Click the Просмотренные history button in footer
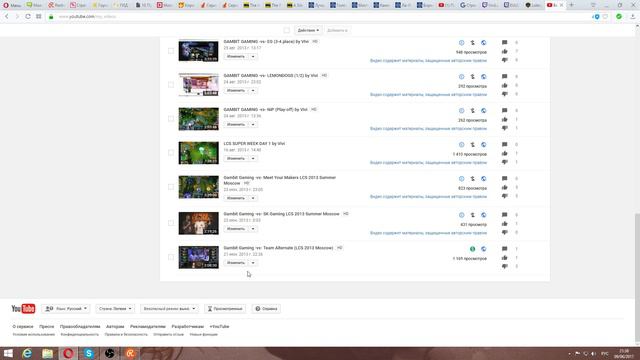 point(225,309)
